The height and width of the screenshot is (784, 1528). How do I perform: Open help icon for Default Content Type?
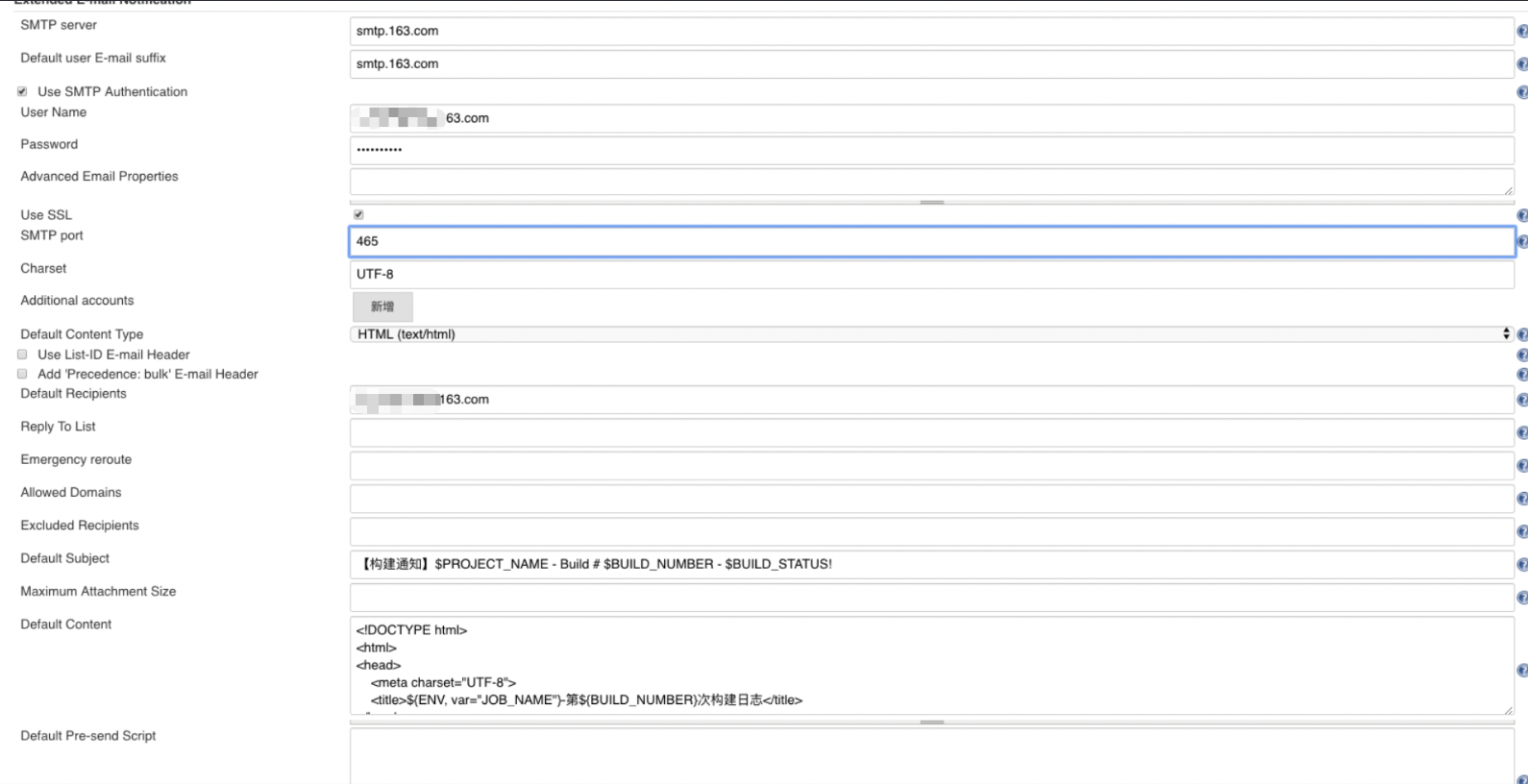[x=1521, y=334]
